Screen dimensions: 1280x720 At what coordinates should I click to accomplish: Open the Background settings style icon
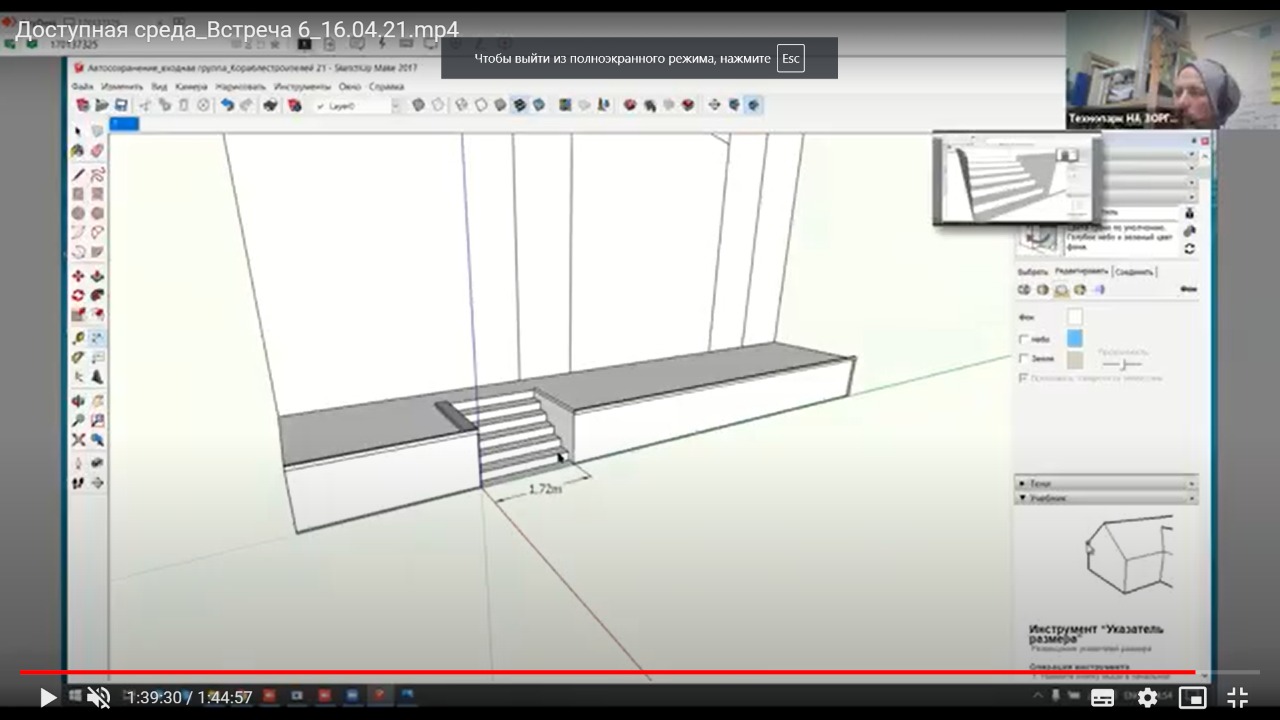click(x=1062, y=290)
